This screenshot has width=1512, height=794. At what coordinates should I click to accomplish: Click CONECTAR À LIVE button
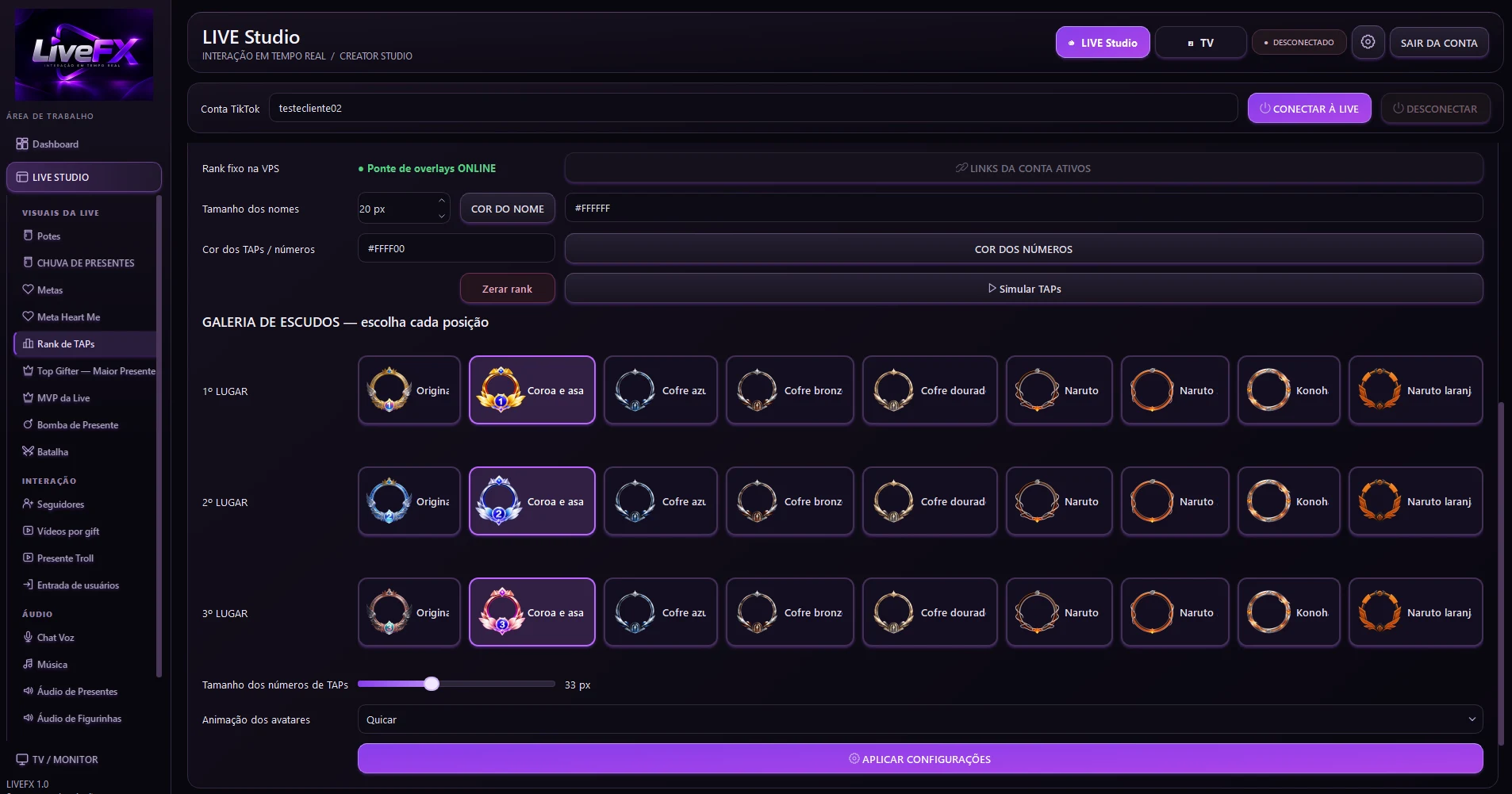pyautogui.click(x=1309, y=109)
